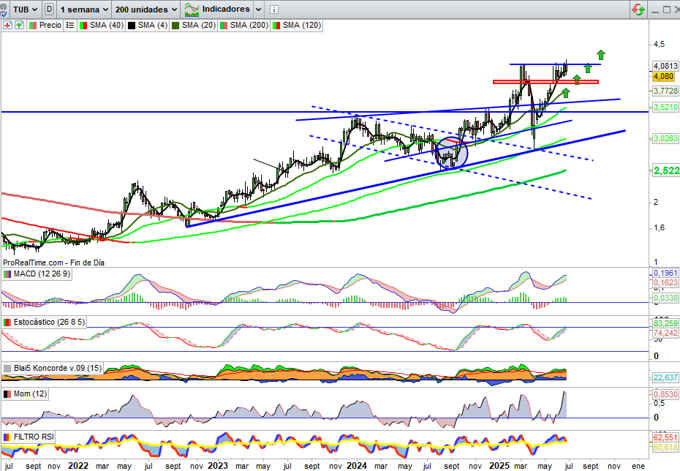The width and height of the screenshot is (680, 471).
Task: Click the 2,522 green price axis label
Action: (666, 170)
